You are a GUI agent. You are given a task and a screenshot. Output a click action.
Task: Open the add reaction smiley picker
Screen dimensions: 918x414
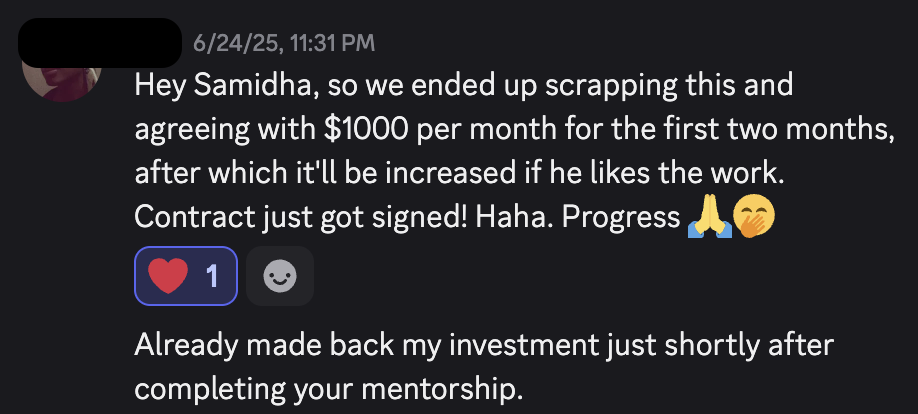point(280,276)
